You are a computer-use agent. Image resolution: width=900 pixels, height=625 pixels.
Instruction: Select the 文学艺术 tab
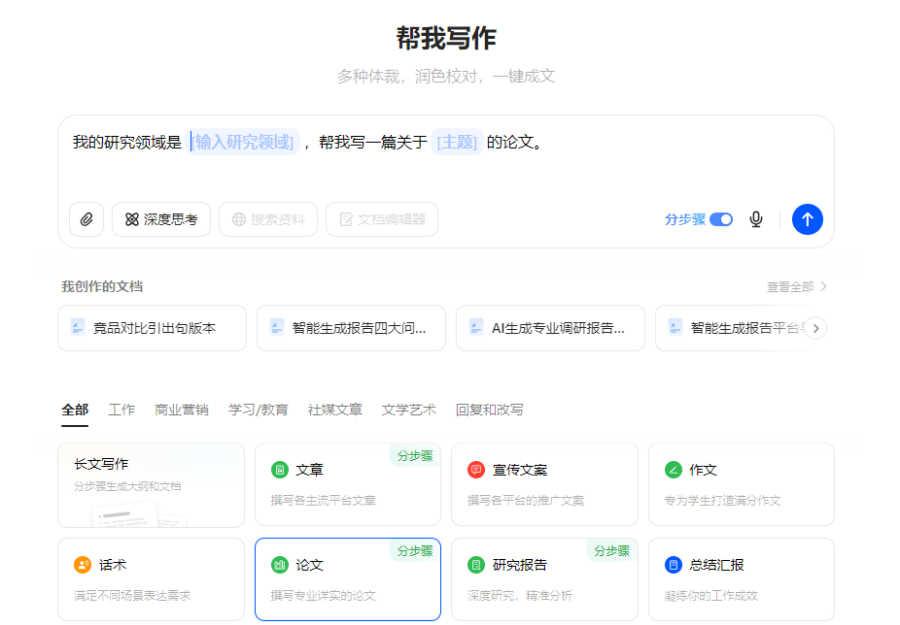(x=408, y=410)
